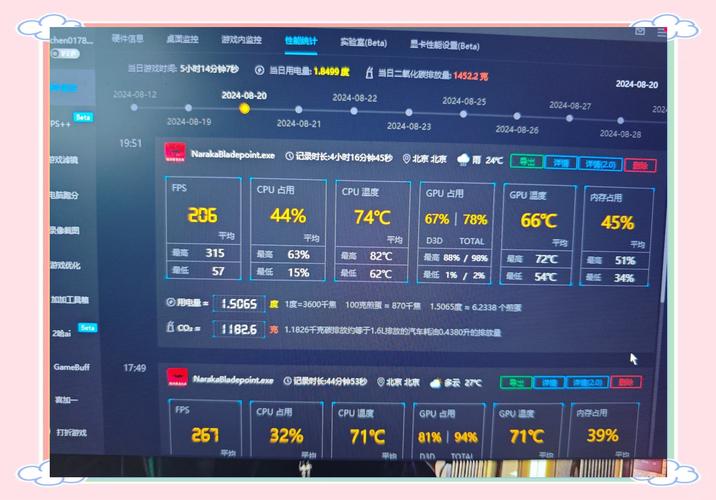
Task: Select the 2024-08-23 timeline dot
Action: pyautogui.click(x=409, y=112)
